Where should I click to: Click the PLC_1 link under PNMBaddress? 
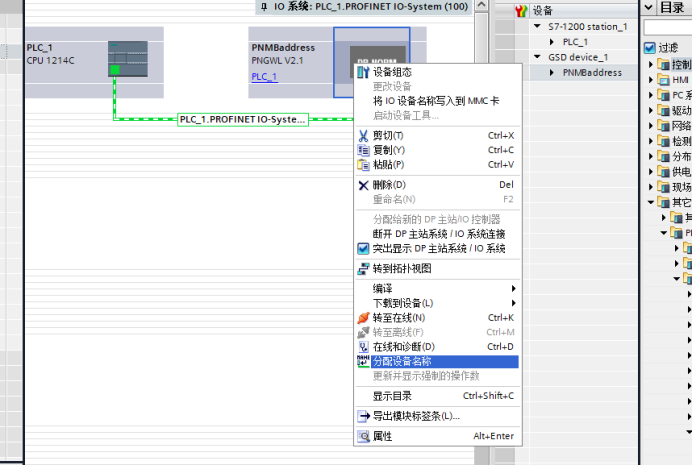pos(264,77)
